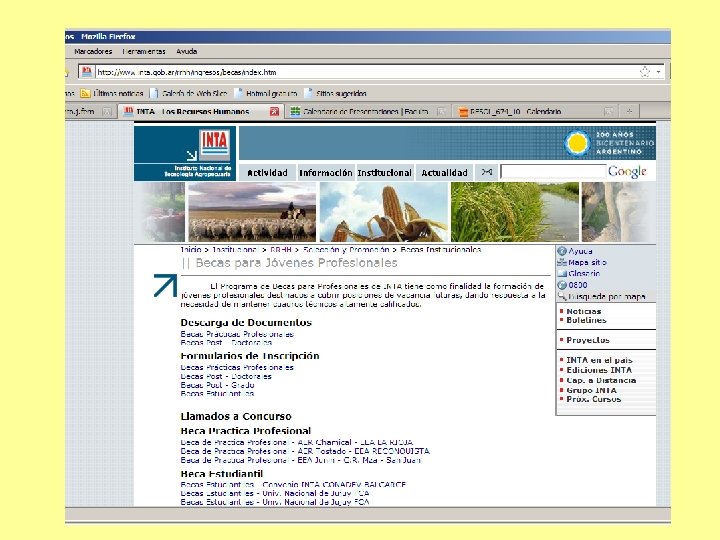Click the sheep herd banner photo
Screen dimensions: 720x540
[x=252, y=212]
